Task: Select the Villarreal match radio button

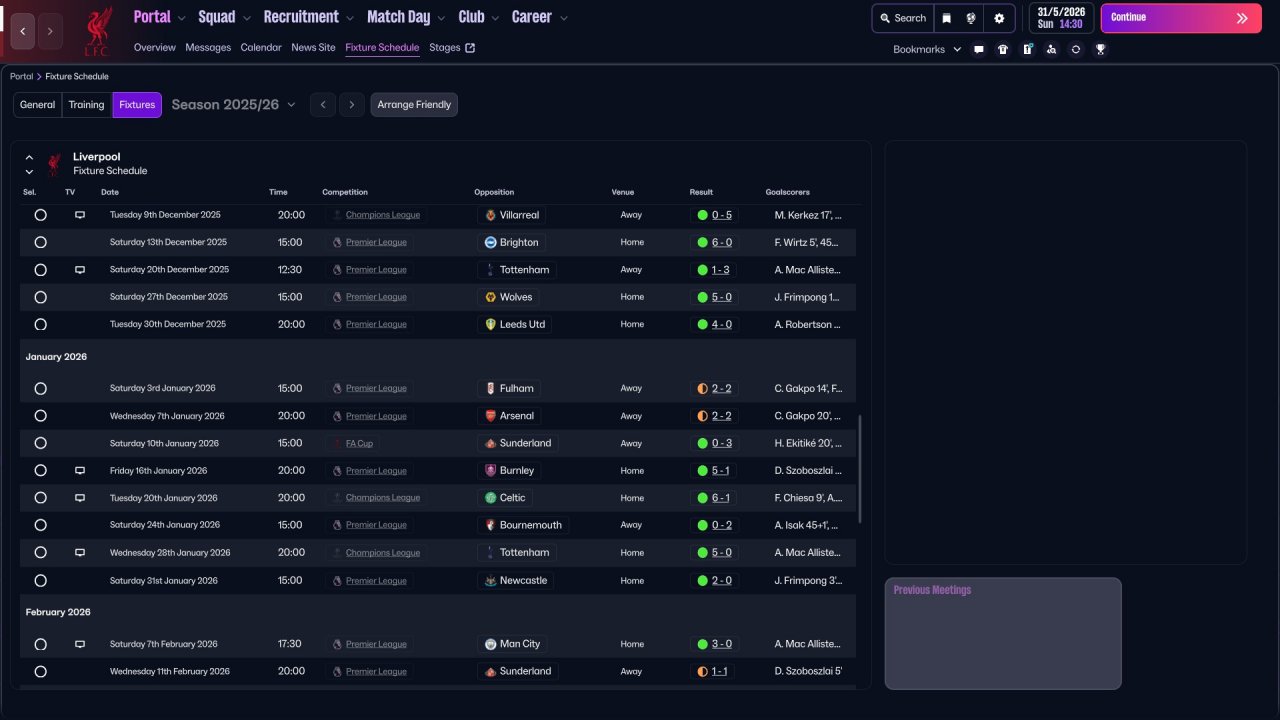Action: [40, 215]
